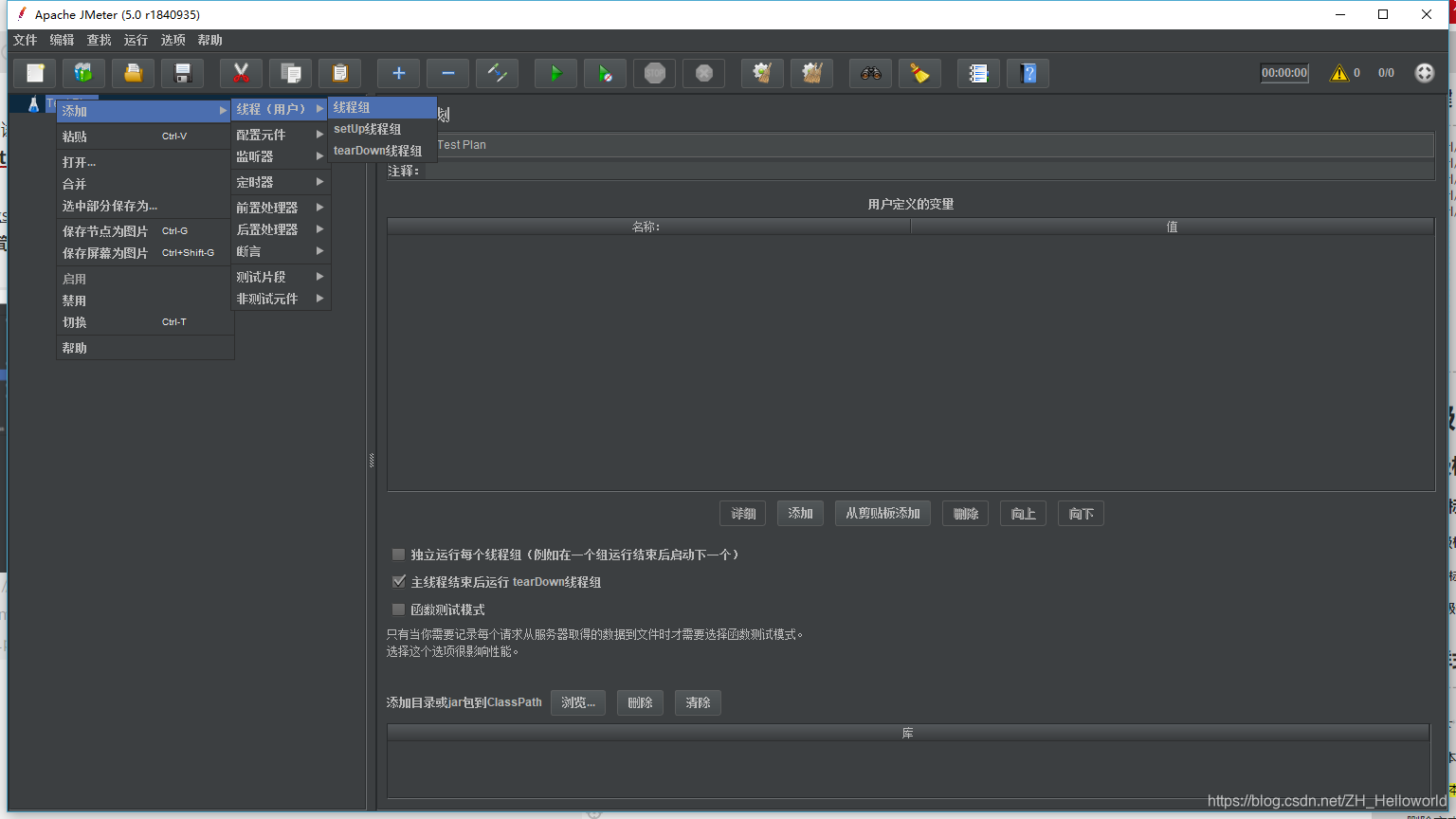The height and width of the screenshot is (819, 1456).
Task: Expand the 非测试元件 submenu
Action: tap(281, 299)
